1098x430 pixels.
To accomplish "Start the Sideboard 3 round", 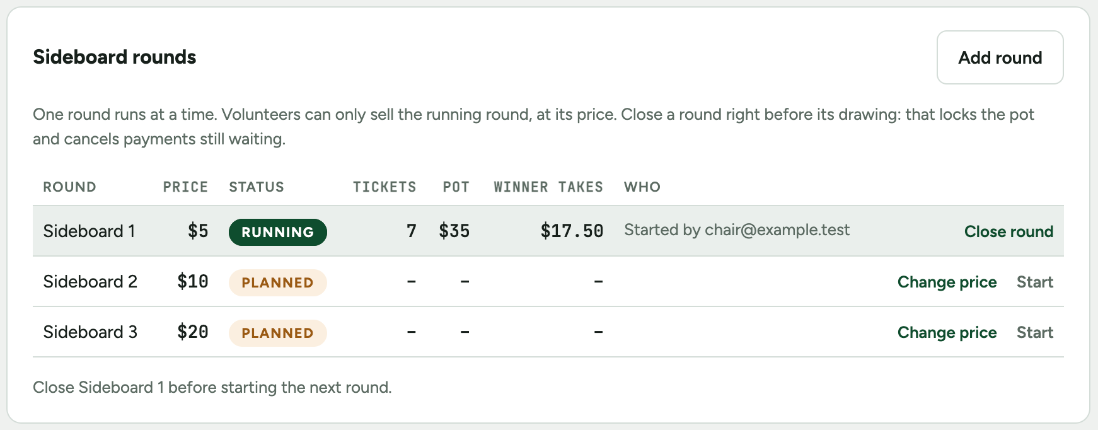I will (1035, 333).
